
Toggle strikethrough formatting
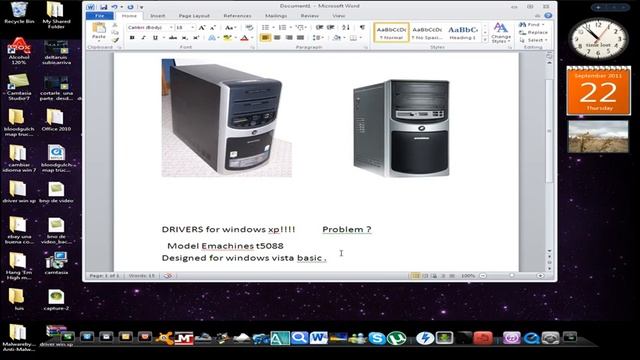click(173, 38)
